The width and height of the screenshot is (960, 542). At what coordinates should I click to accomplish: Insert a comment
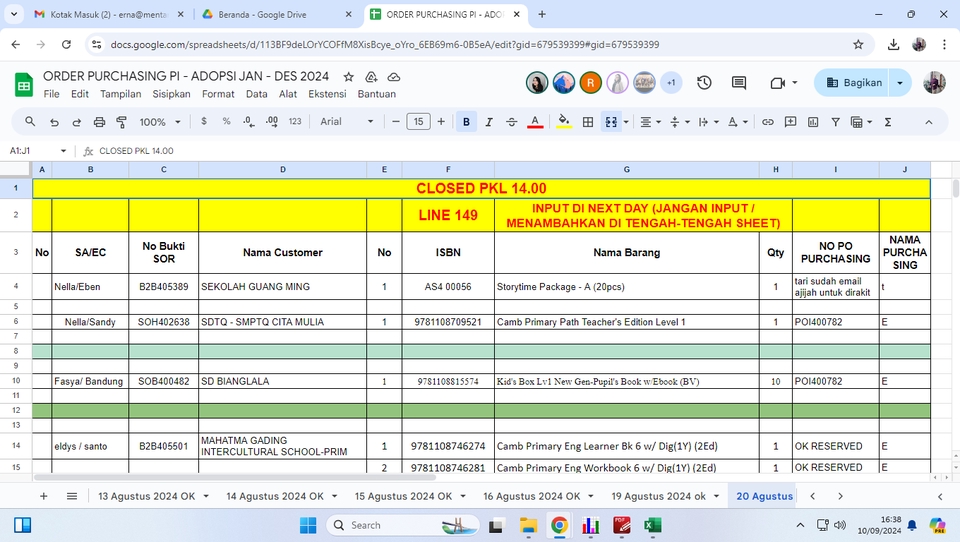click(790, 122)
